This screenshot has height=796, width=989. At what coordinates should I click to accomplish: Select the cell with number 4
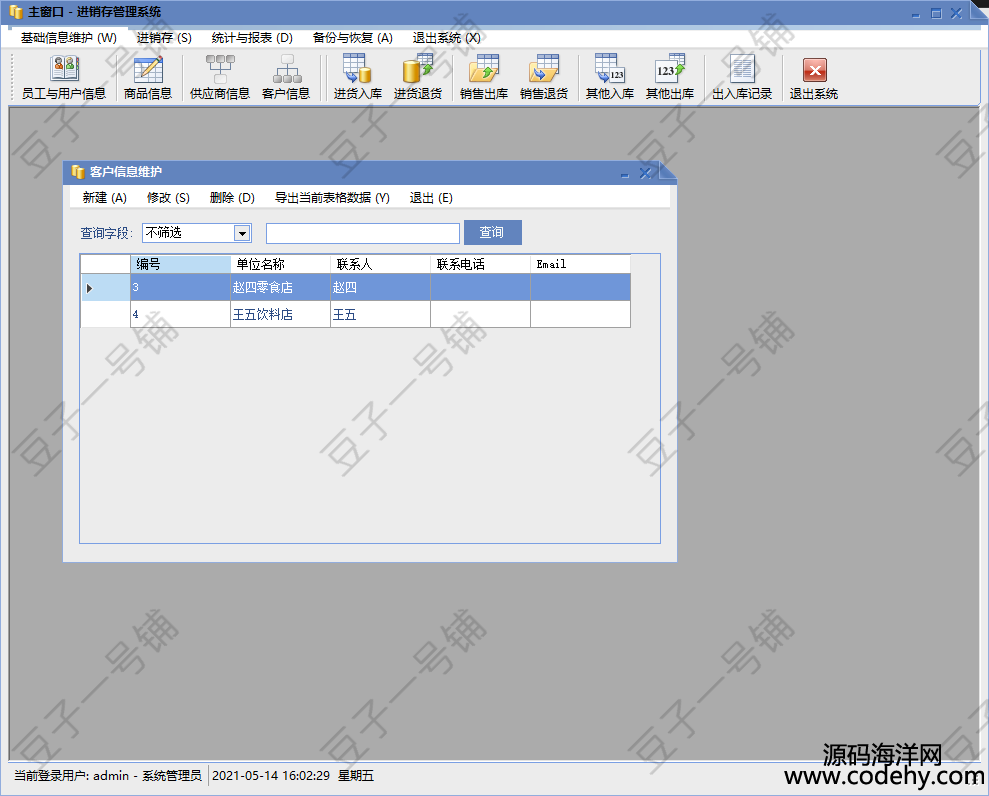(180, 314)
